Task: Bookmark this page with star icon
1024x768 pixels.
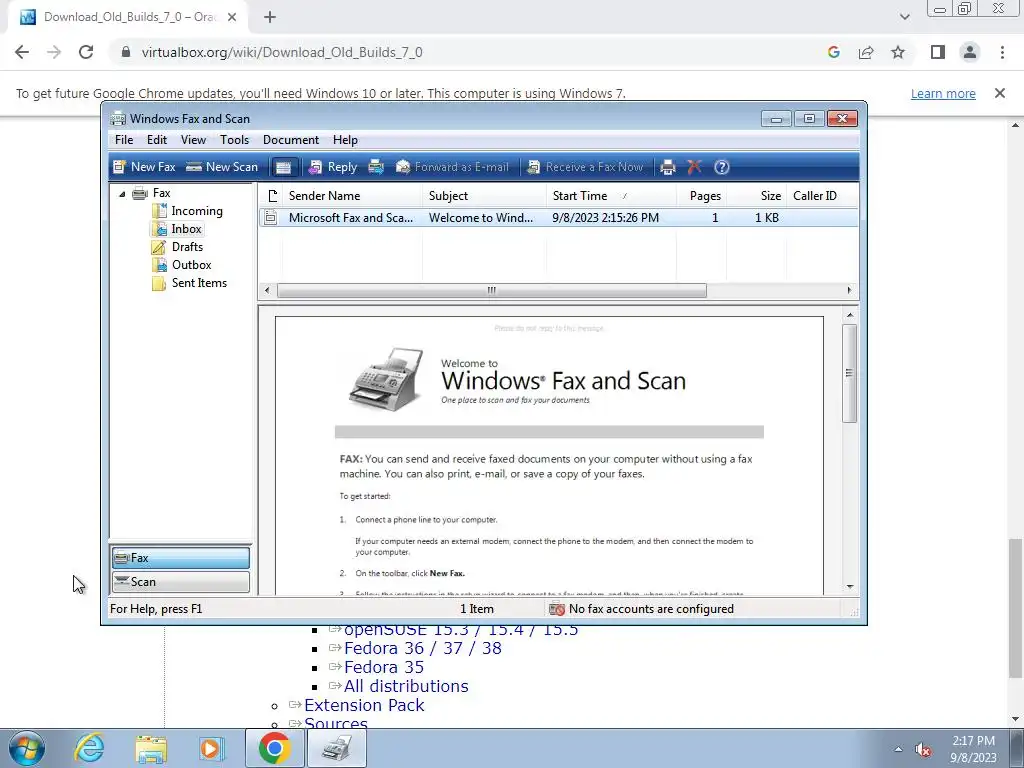Action: pos(898,52)
